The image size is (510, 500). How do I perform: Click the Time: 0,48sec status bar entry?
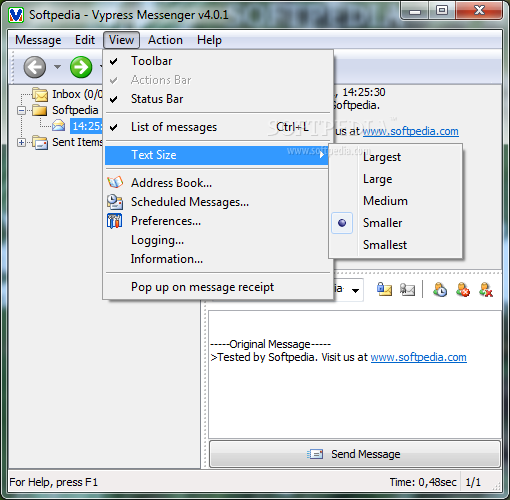(423, 482)
